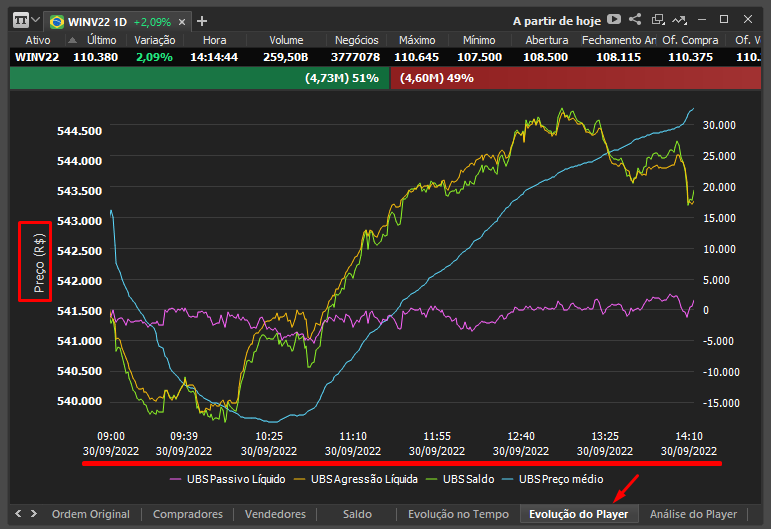This screenshot has width=771, height=529.
Task: Click the 259,50B volume value
Action: [285, 57]
